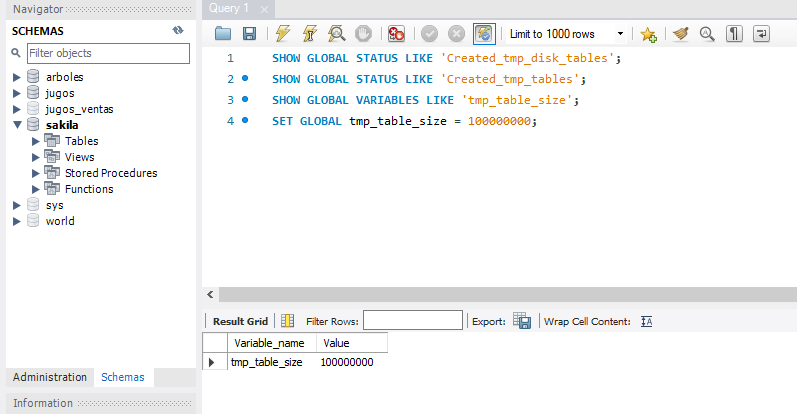
Task: Select the sakila schema name
Action: point(62,125)
